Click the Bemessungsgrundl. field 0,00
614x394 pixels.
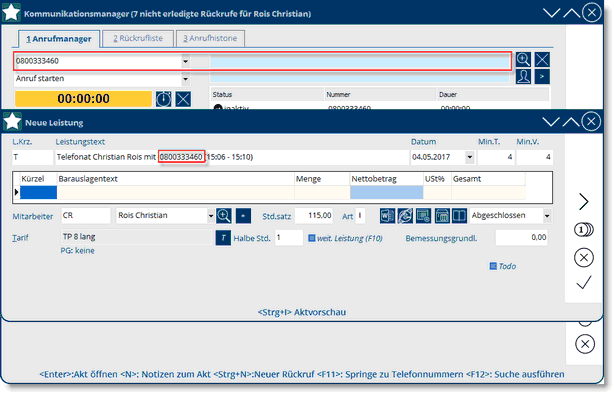[x=522, y=238]
